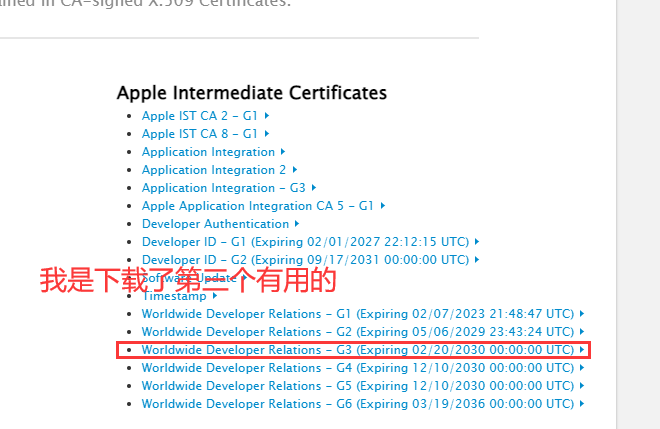Open the Apple IST CA 8 – G1 link
Screen dimensions: 660x429
(205, 134)
